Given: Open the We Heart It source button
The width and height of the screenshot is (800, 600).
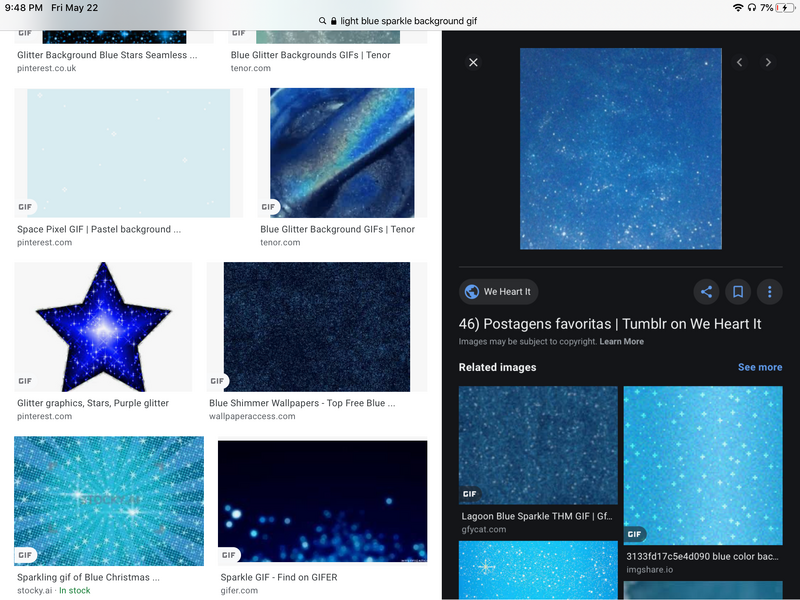Looking at the screenshot, I should [499, 292].
